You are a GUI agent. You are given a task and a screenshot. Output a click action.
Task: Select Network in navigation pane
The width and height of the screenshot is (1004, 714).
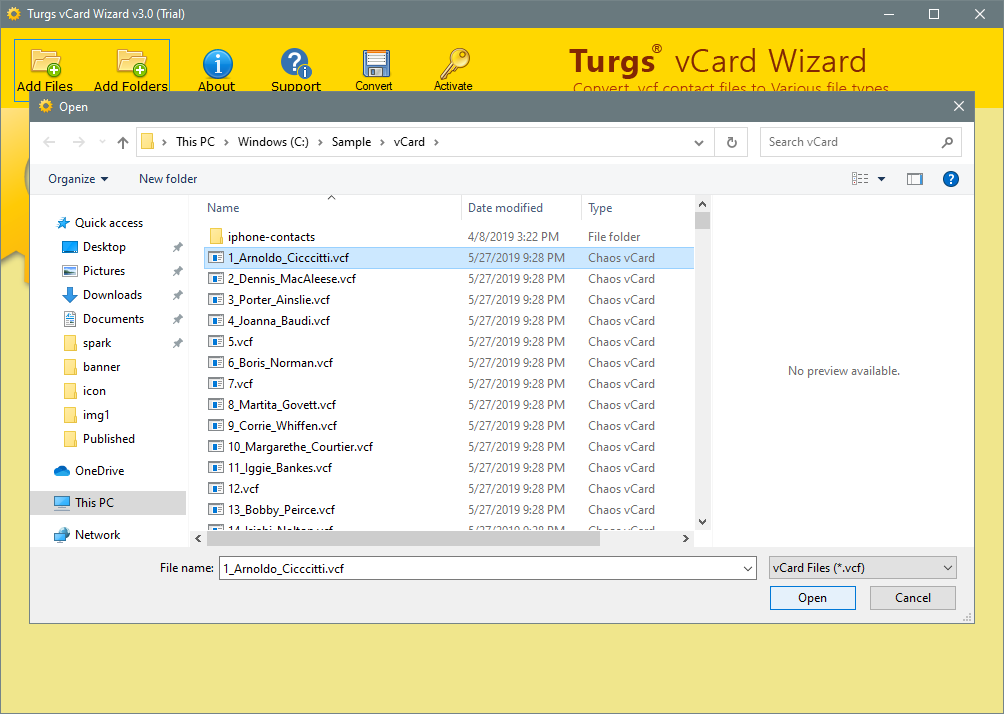97,535
